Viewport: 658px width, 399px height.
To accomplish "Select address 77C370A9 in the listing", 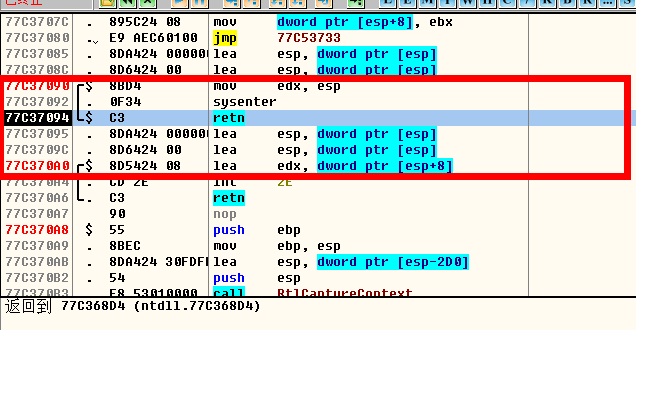I will (37, 246).
